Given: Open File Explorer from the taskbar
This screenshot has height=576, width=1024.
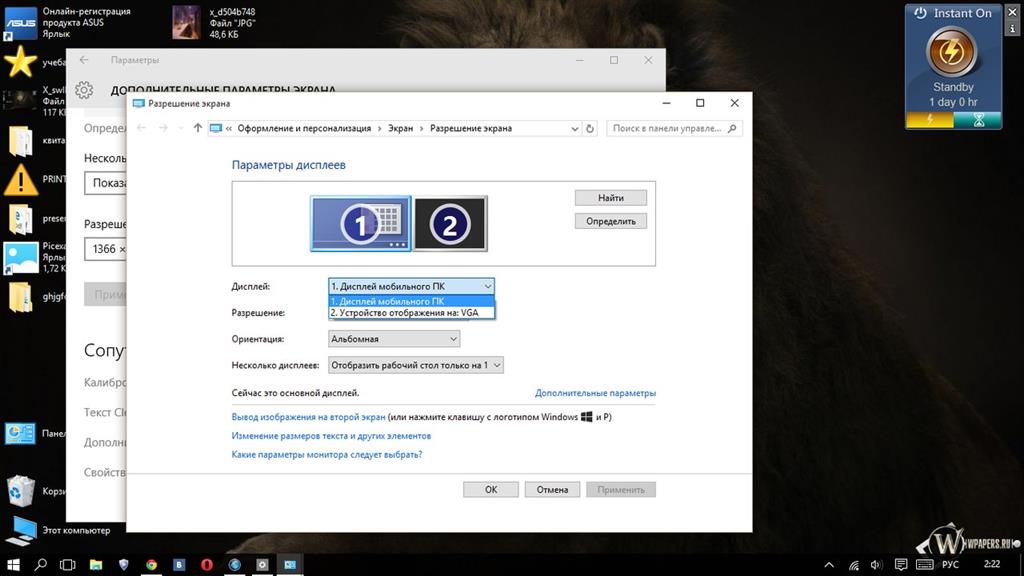Looking at the screenshot, I should click(95, 565).
